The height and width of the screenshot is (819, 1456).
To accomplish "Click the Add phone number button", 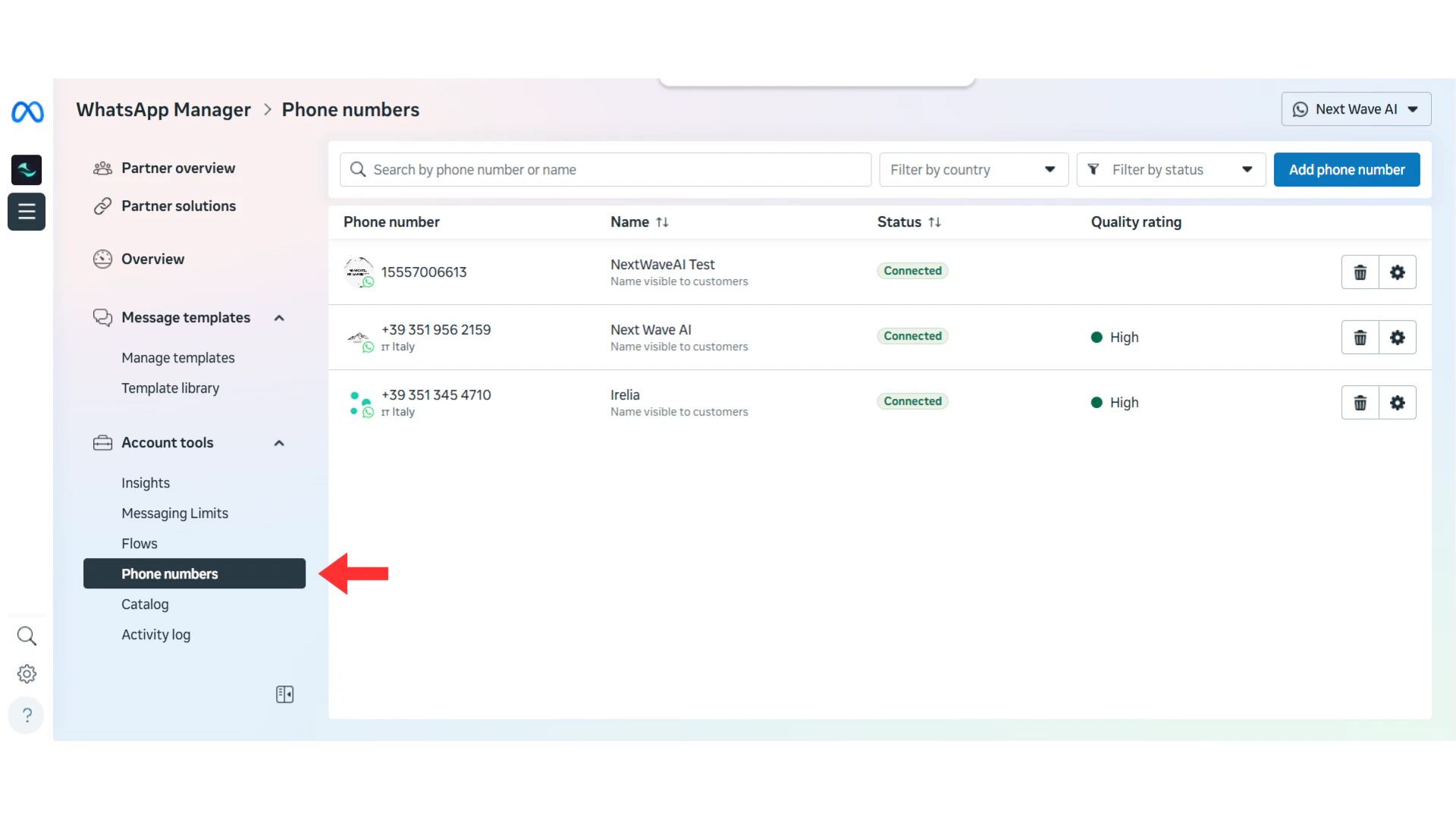I will click(1346, 170).
